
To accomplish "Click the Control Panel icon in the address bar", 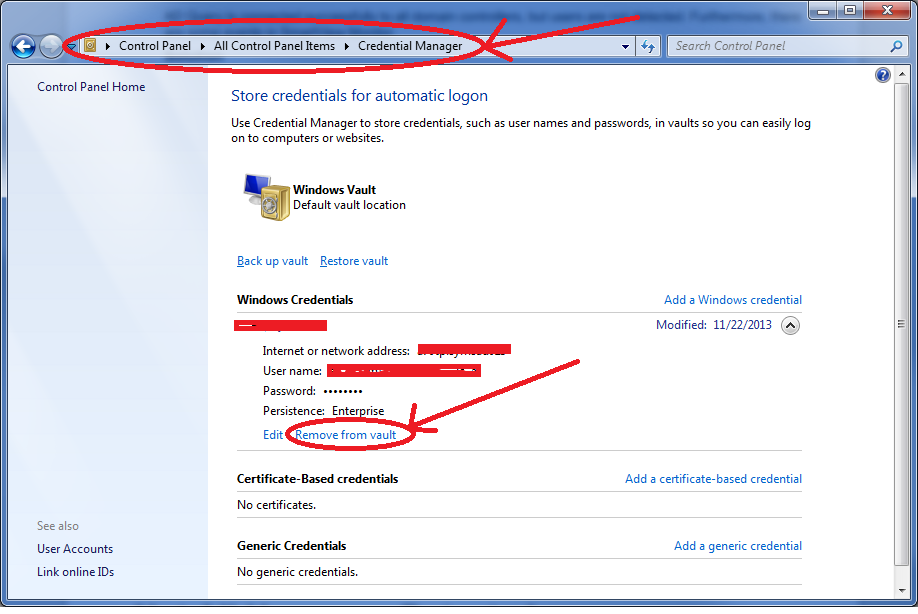I will point(90,45).
